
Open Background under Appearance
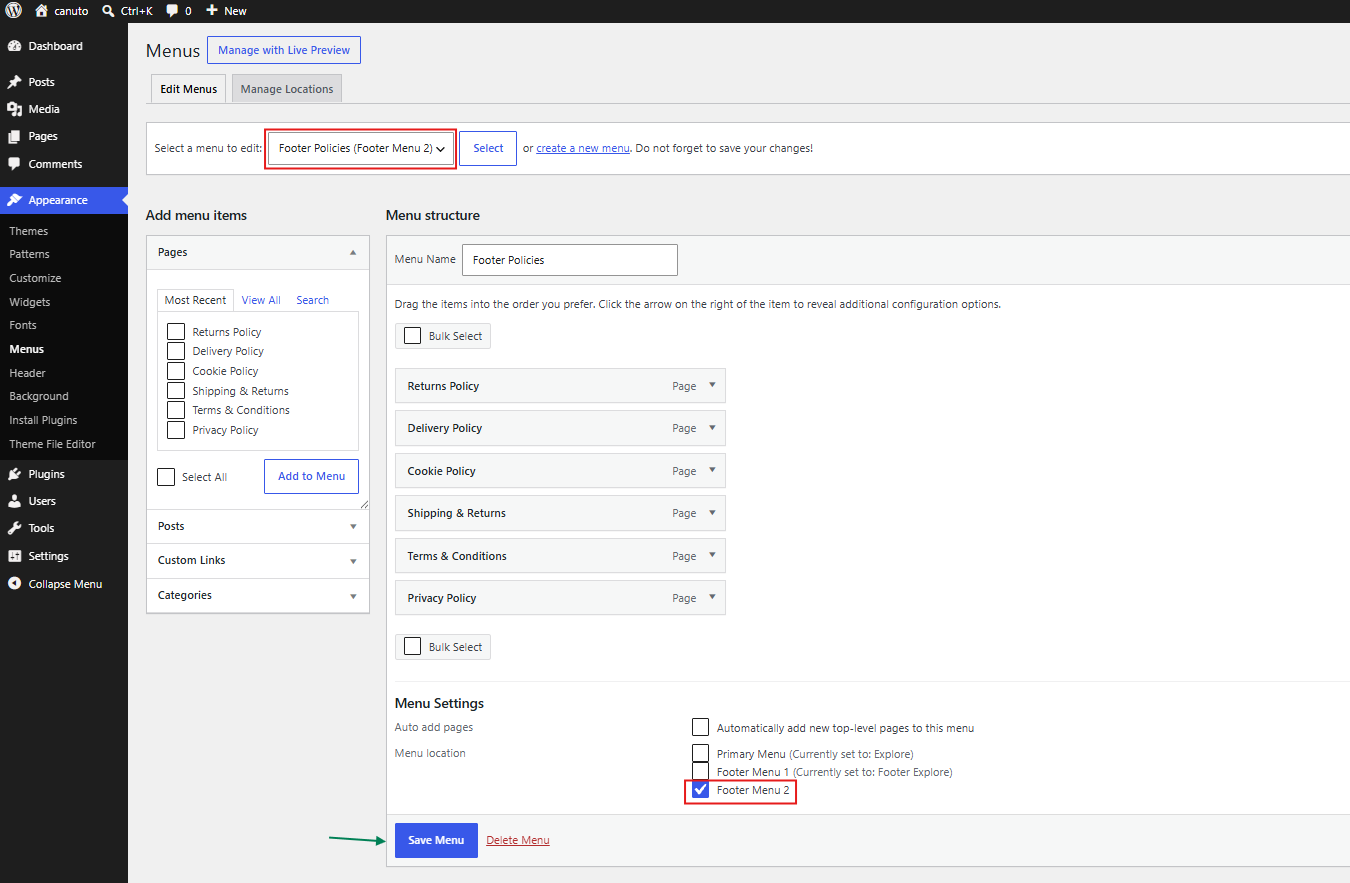[39, 396]
